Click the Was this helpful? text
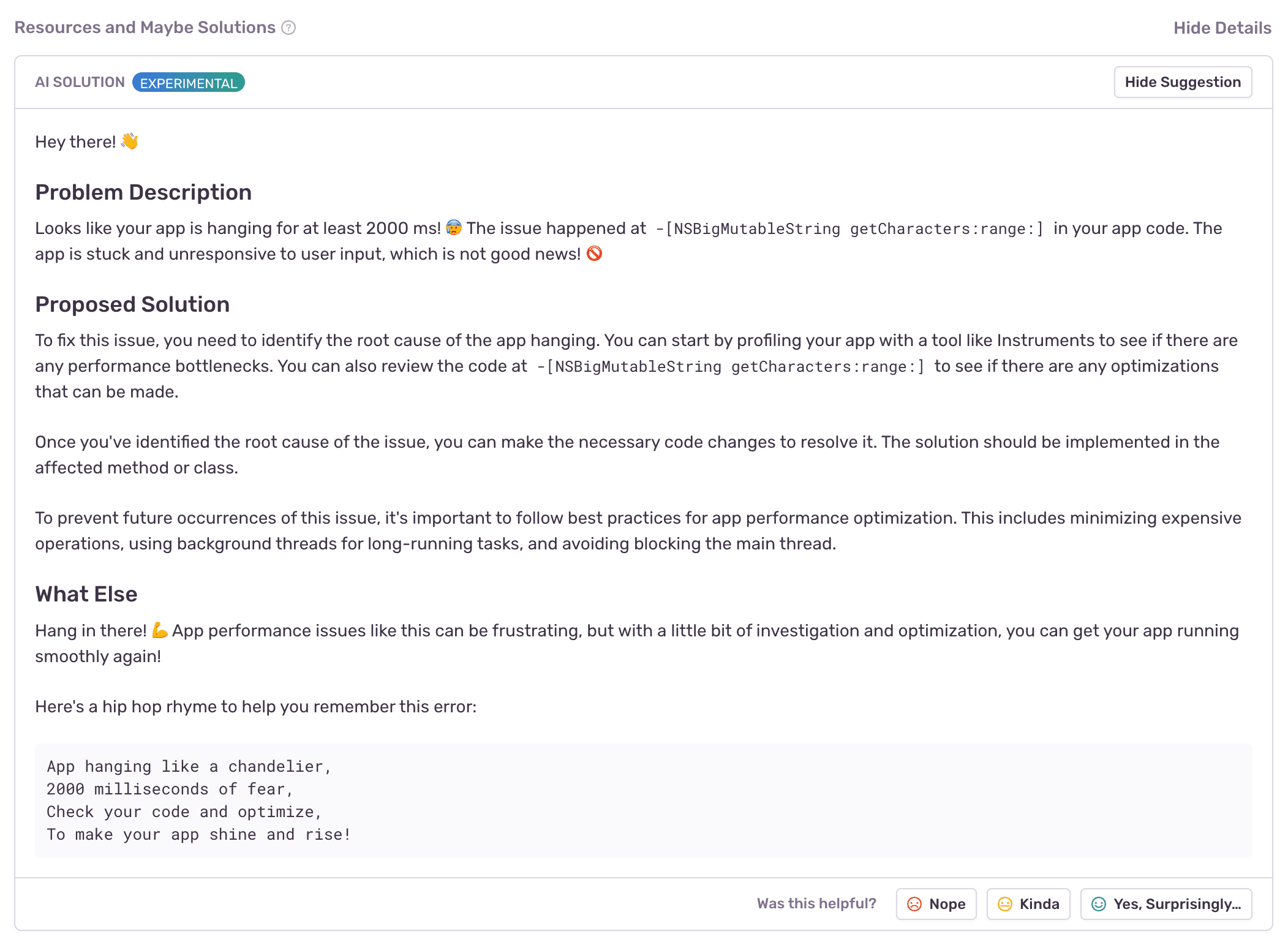 (816, 903)
